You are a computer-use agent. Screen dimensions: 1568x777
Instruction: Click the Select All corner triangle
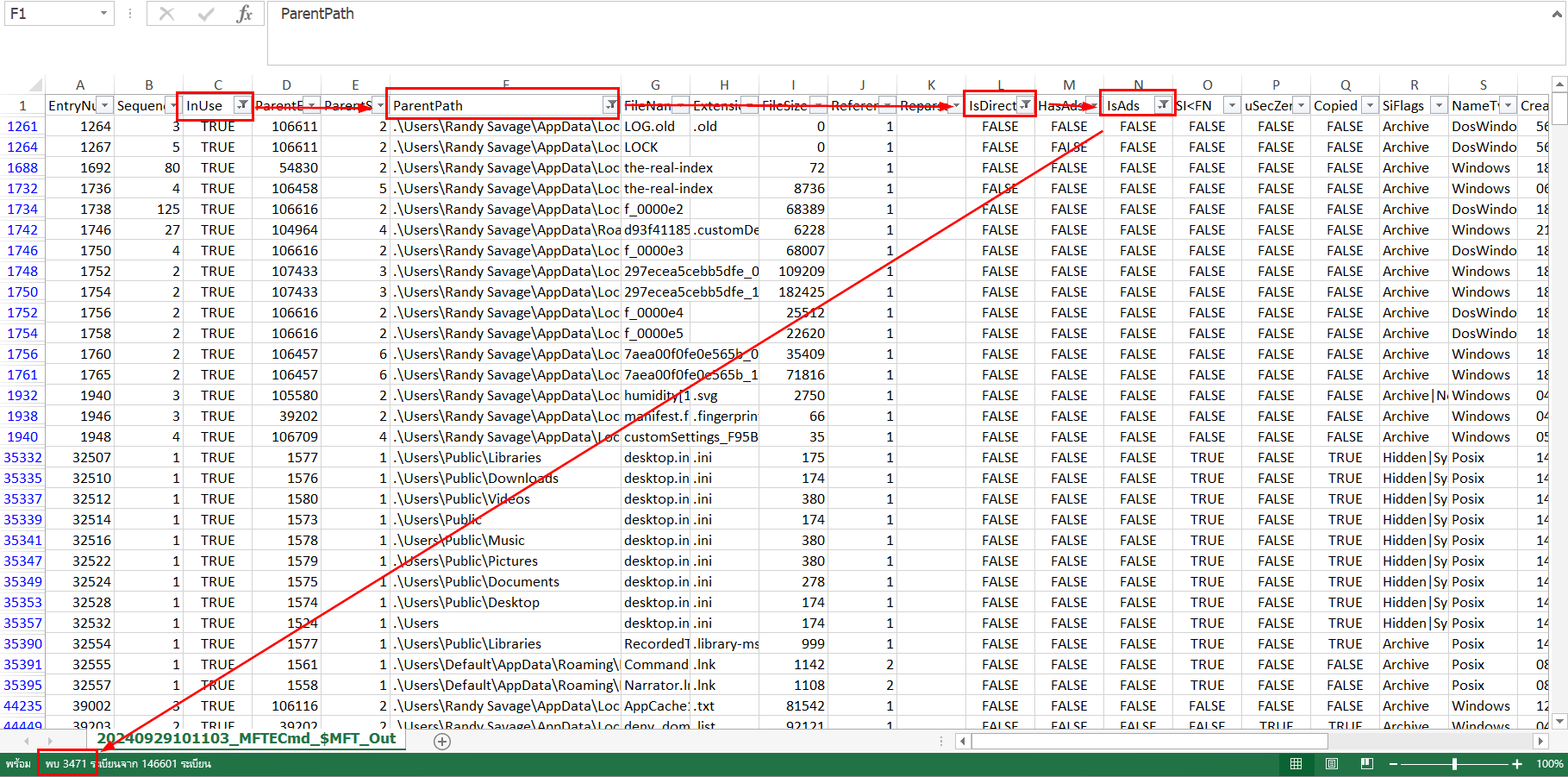(34, 85)
